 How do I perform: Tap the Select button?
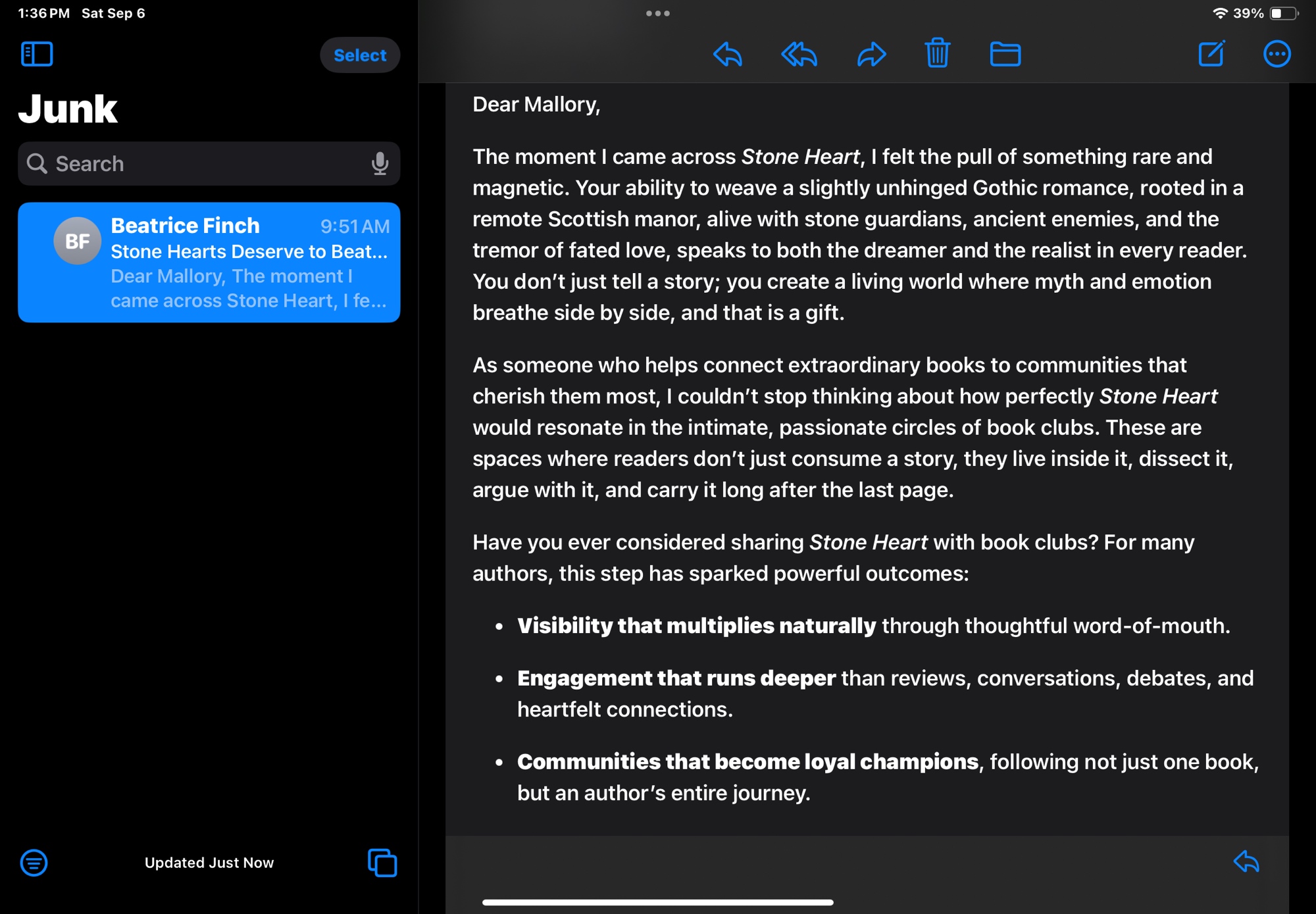point(359,55)
